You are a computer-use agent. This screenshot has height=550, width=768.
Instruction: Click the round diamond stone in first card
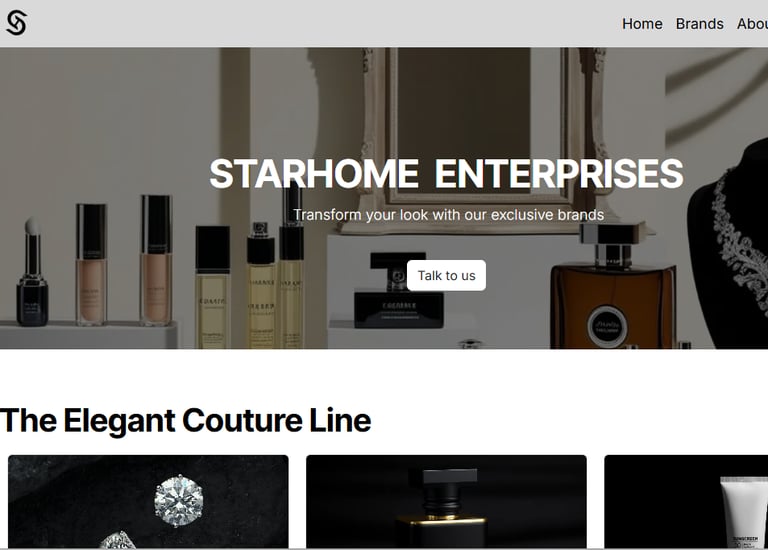pos(179,501)
